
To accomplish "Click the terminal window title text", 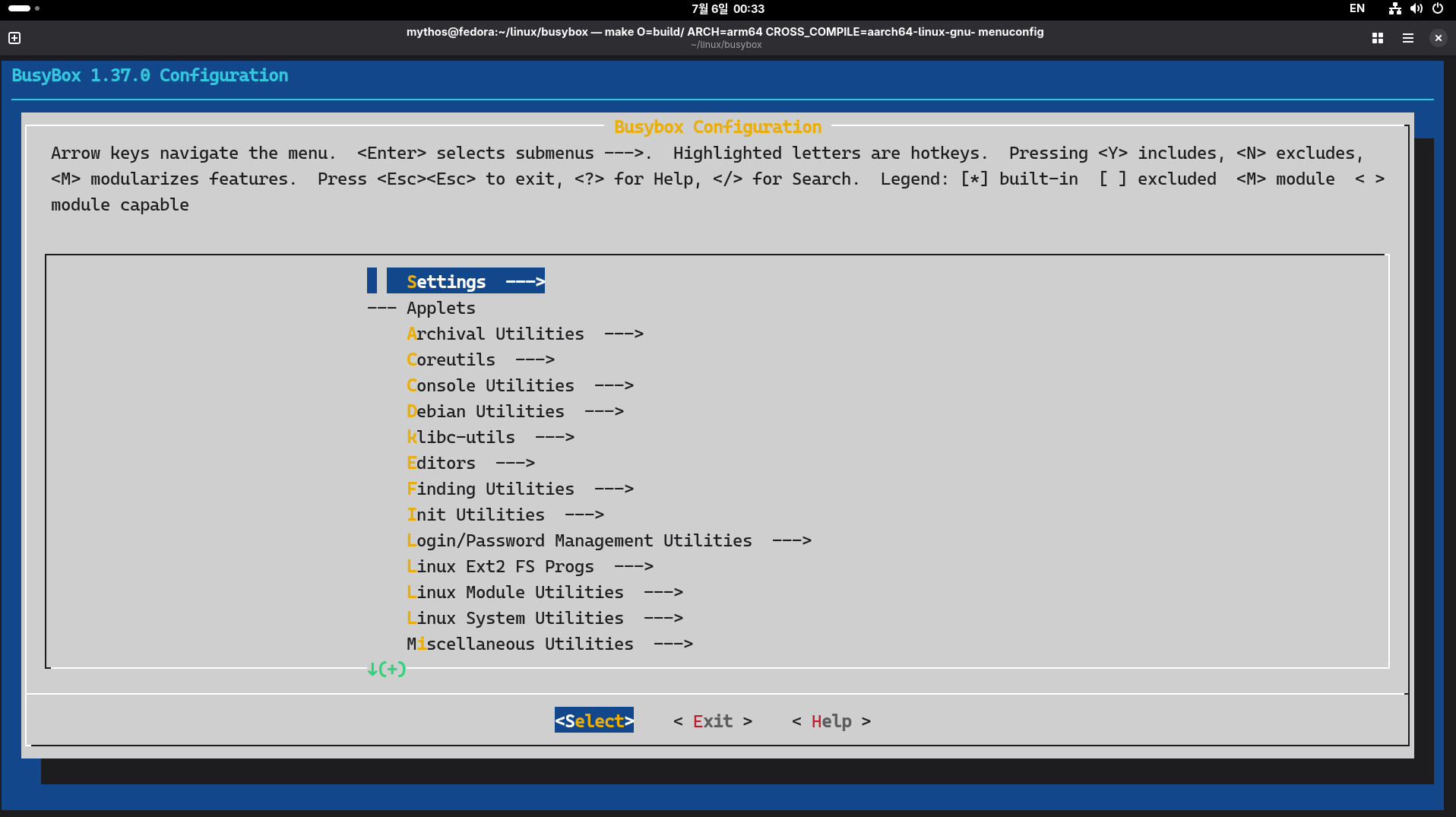I will pos(725,32).
